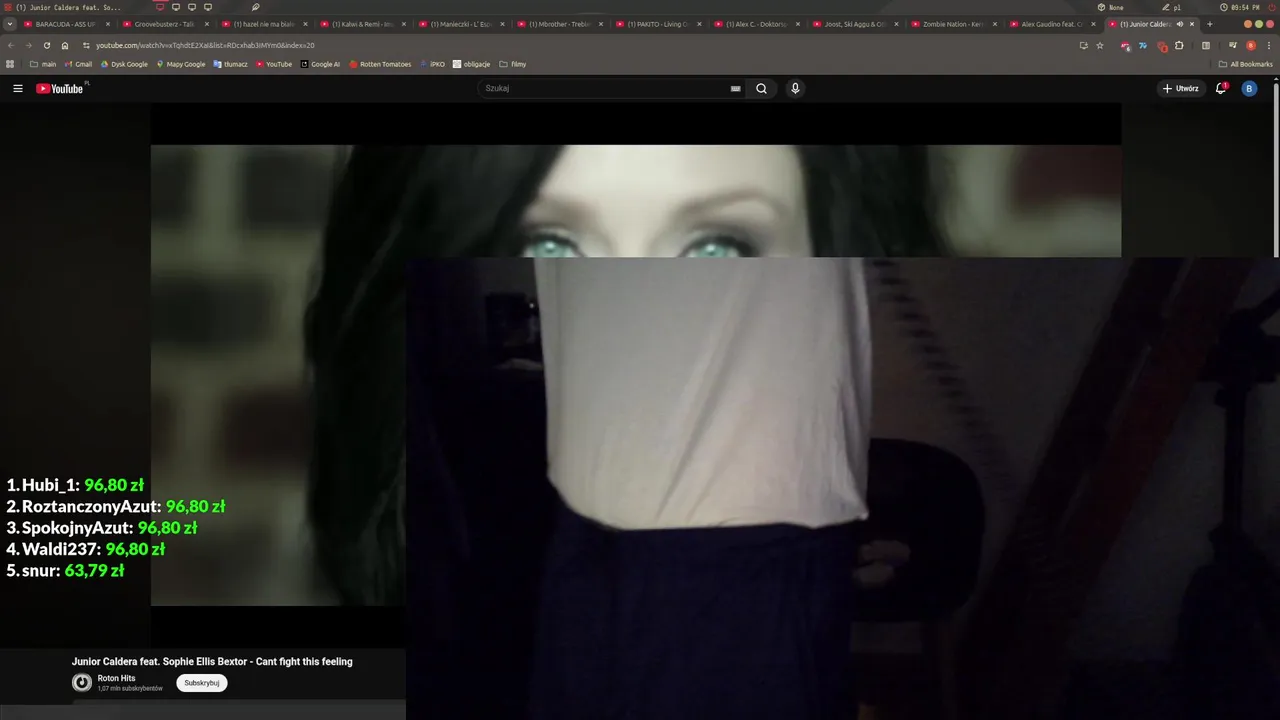Open the obligacje bookmark
The height and width of the screenshot is (720, 1280).
(471, 64)
